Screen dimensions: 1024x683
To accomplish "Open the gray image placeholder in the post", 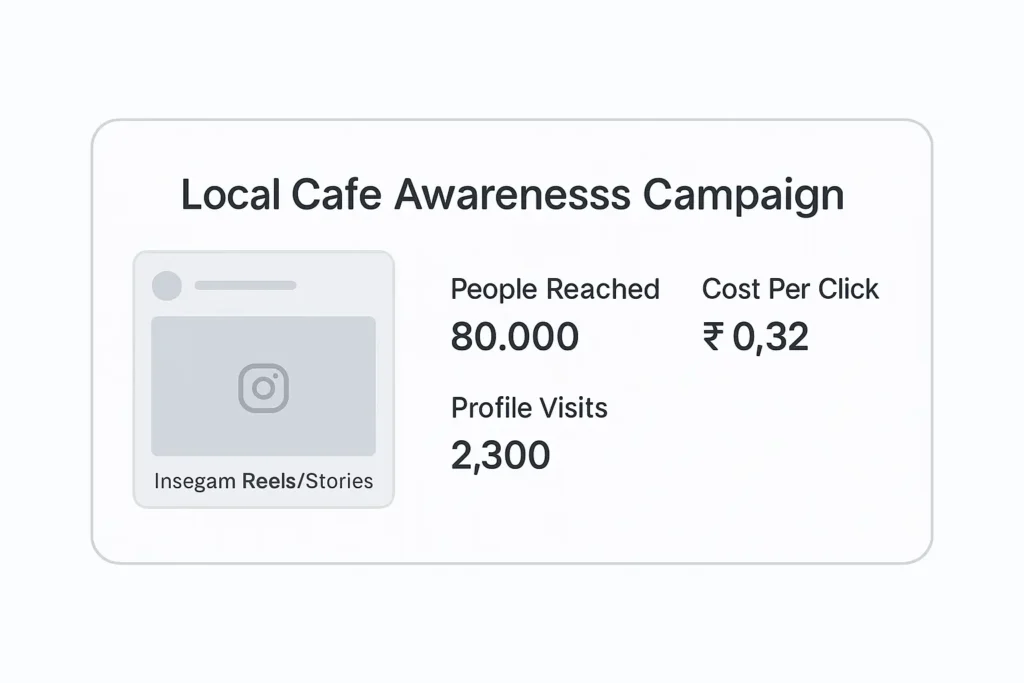I will click(x=263, y=350).
